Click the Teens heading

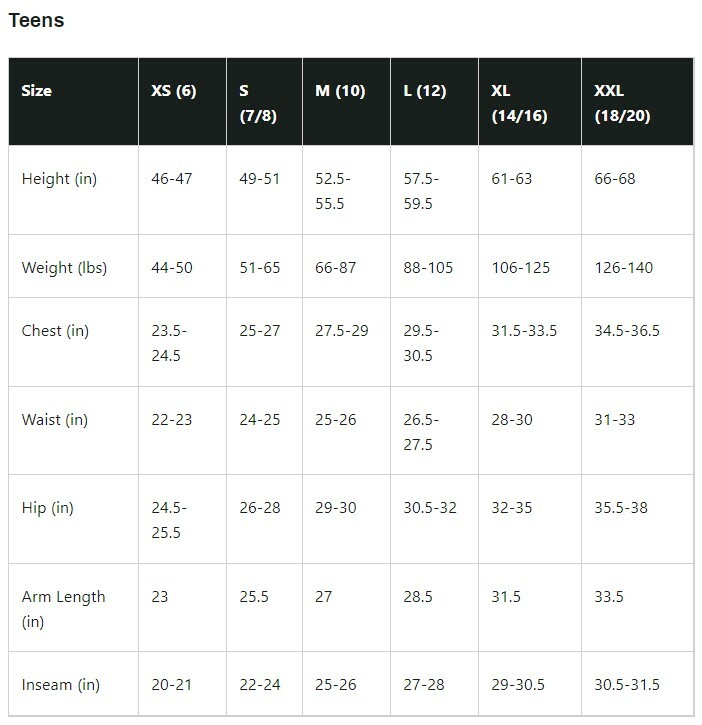(x=36, y=20)
